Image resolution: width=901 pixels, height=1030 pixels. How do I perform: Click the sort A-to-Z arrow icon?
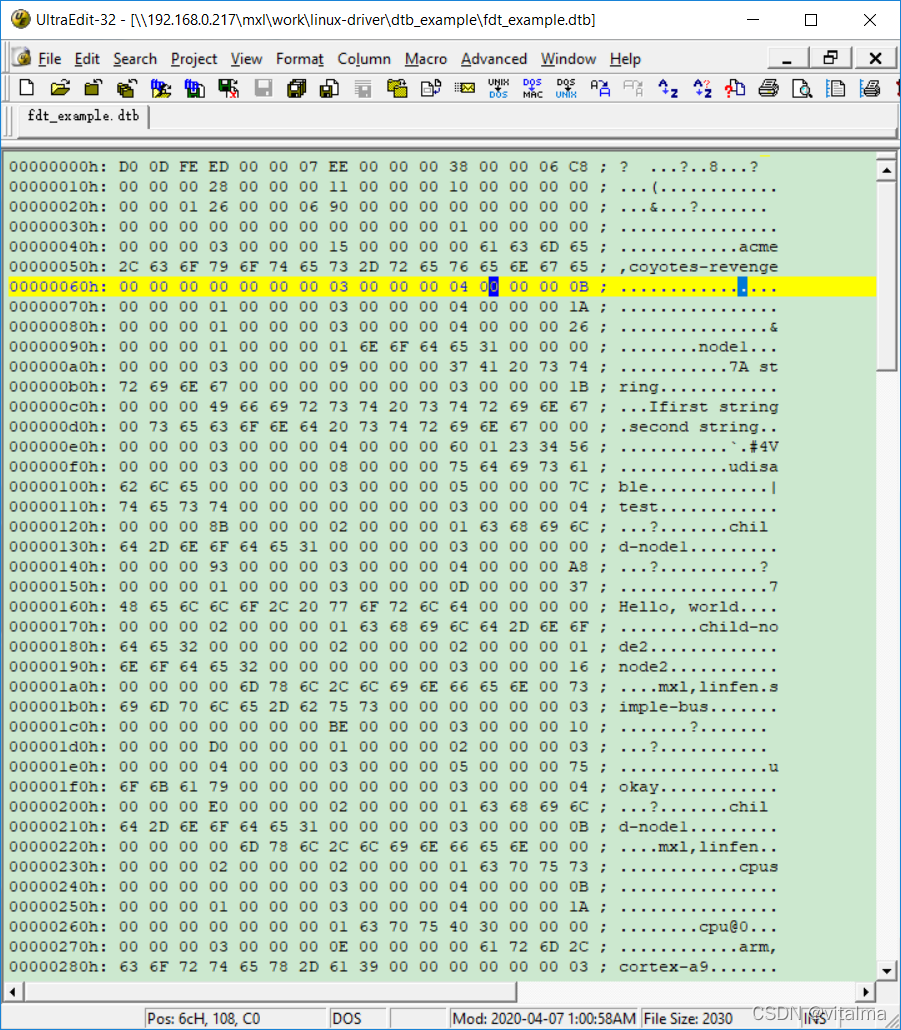(x=669, y=87)
